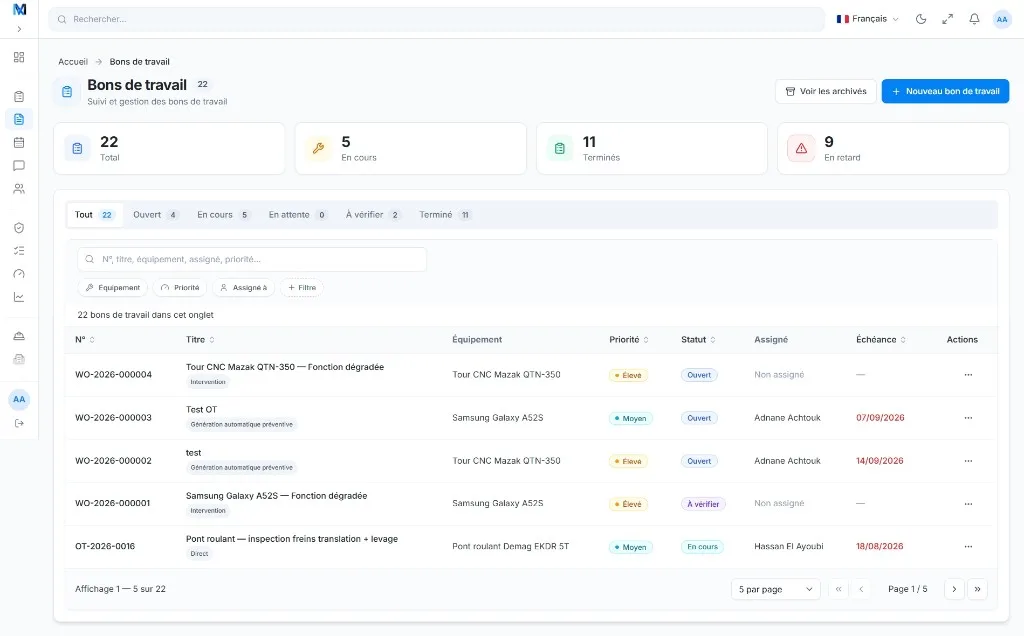
Task: Select the work orders document icon in sidebar
Action: pyautogui.click(x=19, y=119)
